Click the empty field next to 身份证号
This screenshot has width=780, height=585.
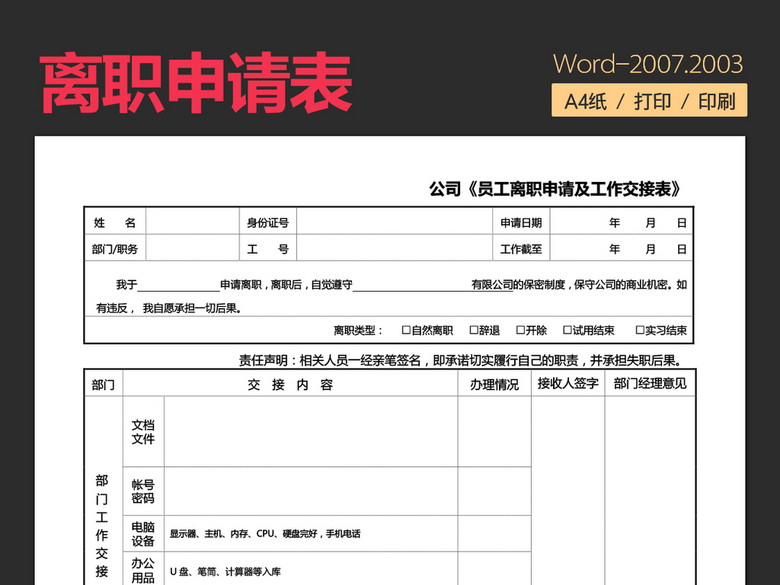[x=394, y=222]
